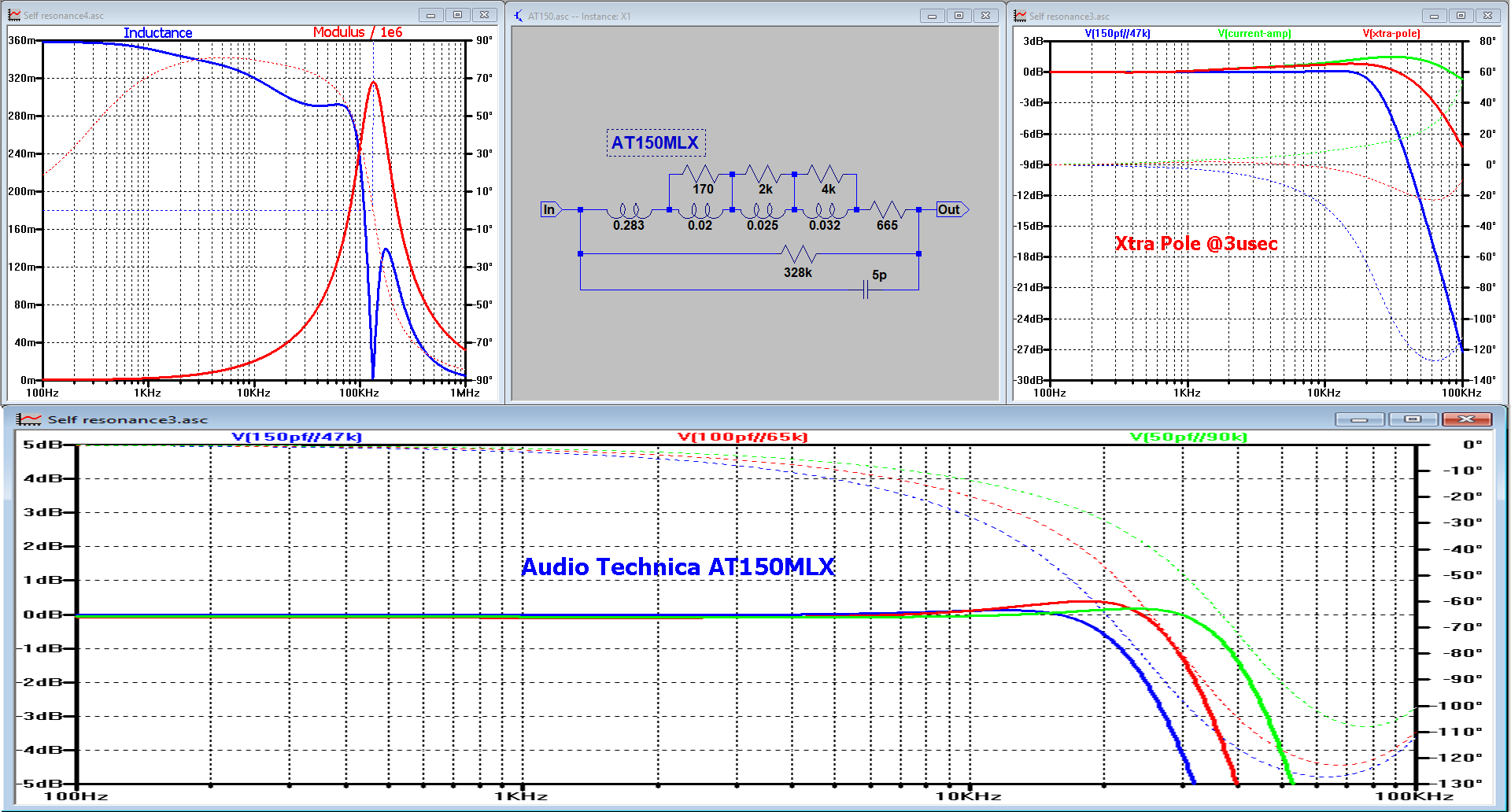
Task: Click the top-right Self resonance3.asc window icon
Action: point(1020,15)
